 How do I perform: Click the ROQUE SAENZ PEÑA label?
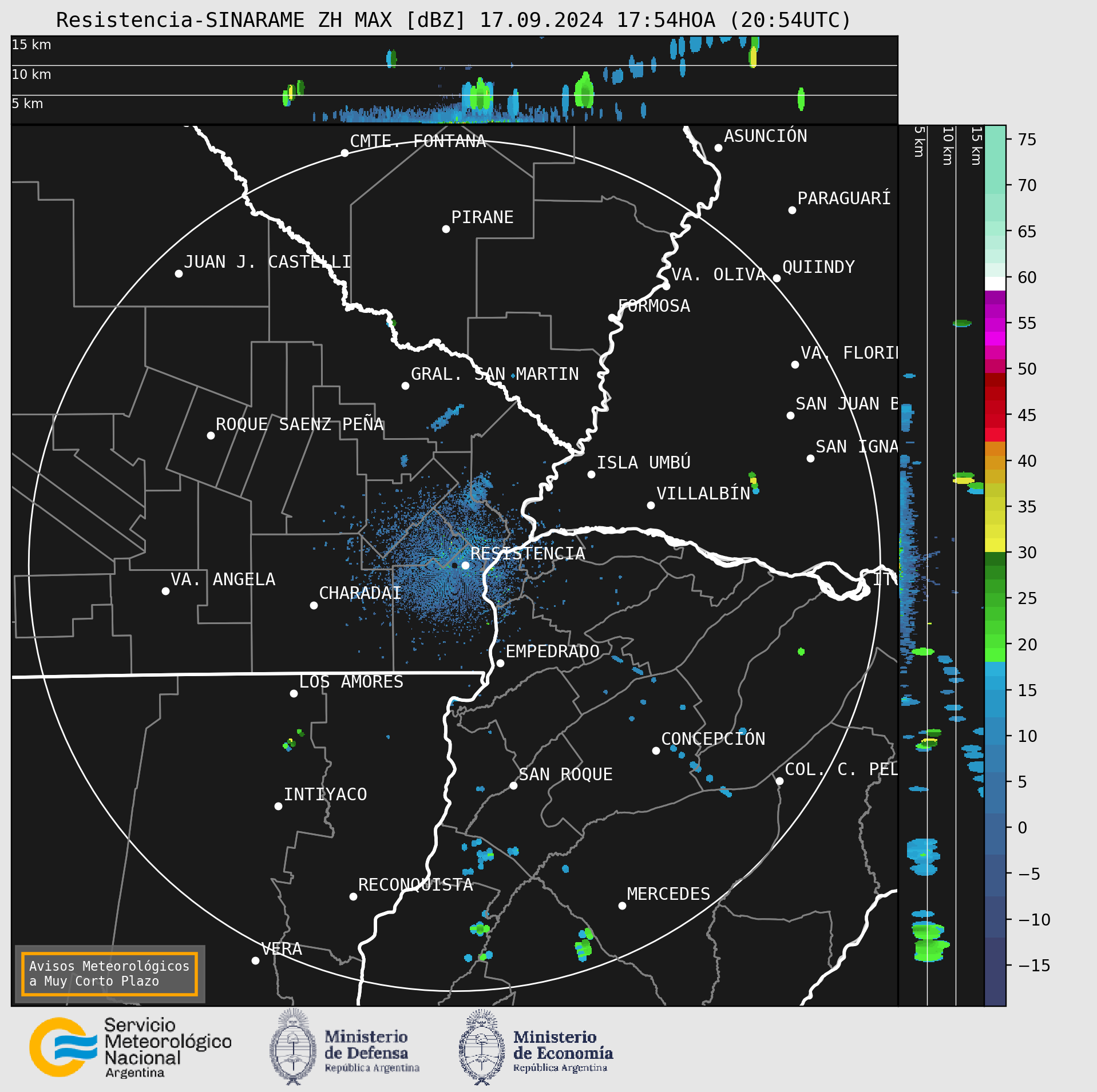point(299,424)
